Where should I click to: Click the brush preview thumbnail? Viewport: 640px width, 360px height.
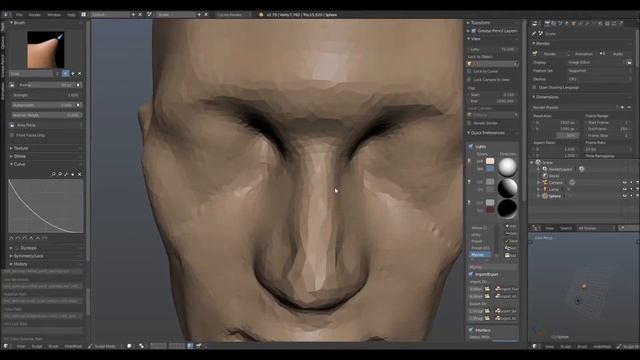(x=45, y=50)
